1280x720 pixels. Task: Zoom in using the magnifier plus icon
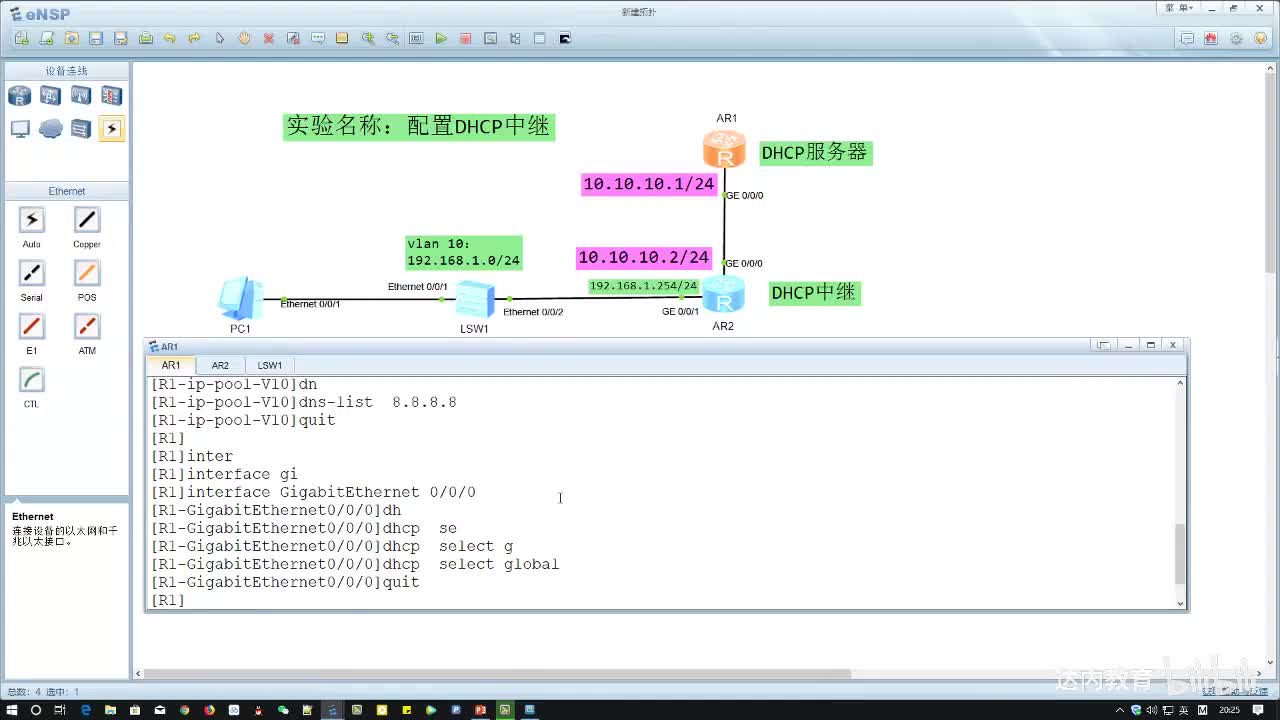click(x=368, y=38)
